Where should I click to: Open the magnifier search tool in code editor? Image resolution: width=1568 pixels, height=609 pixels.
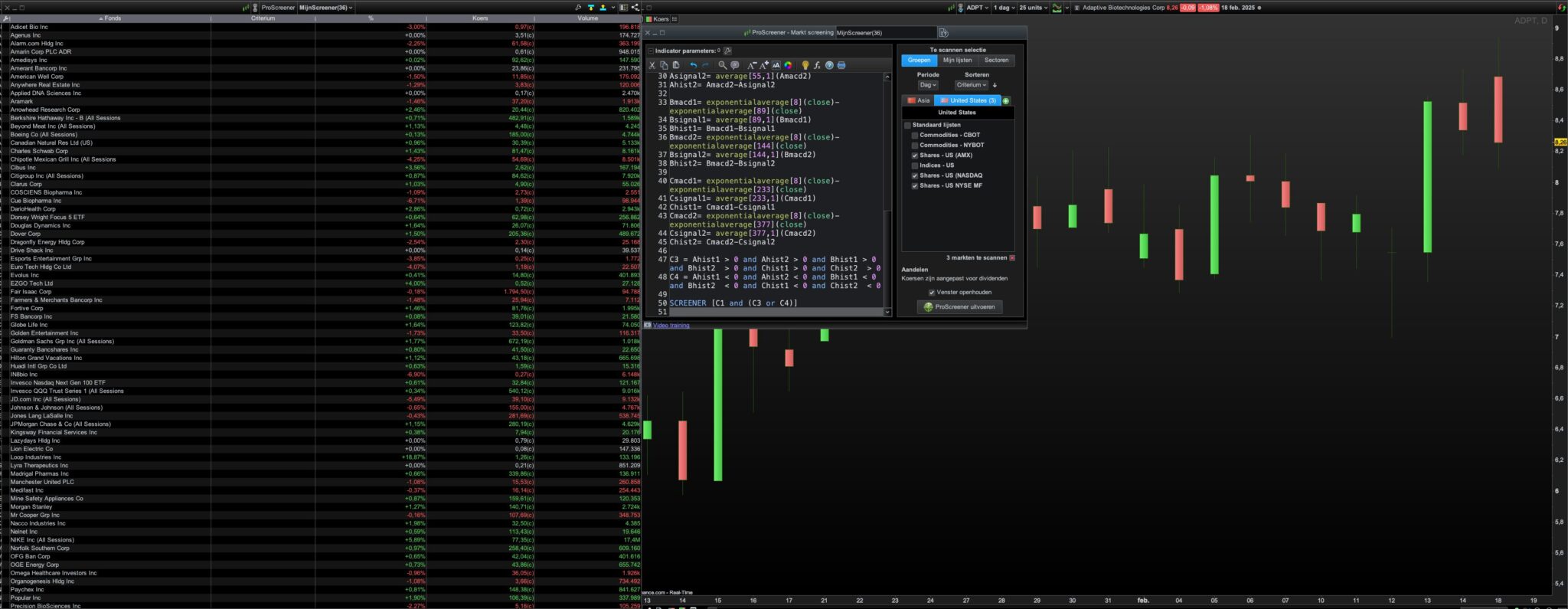pyautogui.click(x=722, y=65)
